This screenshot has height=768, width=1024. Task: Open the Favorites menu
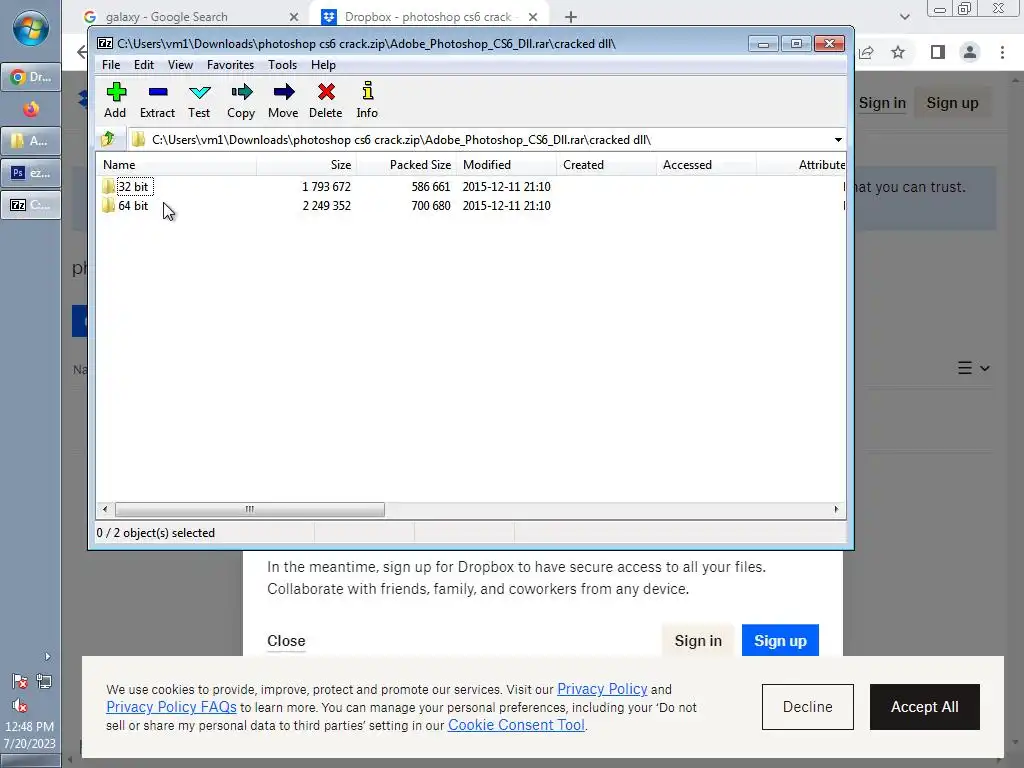pyautogui.click(x=231, y=65)
